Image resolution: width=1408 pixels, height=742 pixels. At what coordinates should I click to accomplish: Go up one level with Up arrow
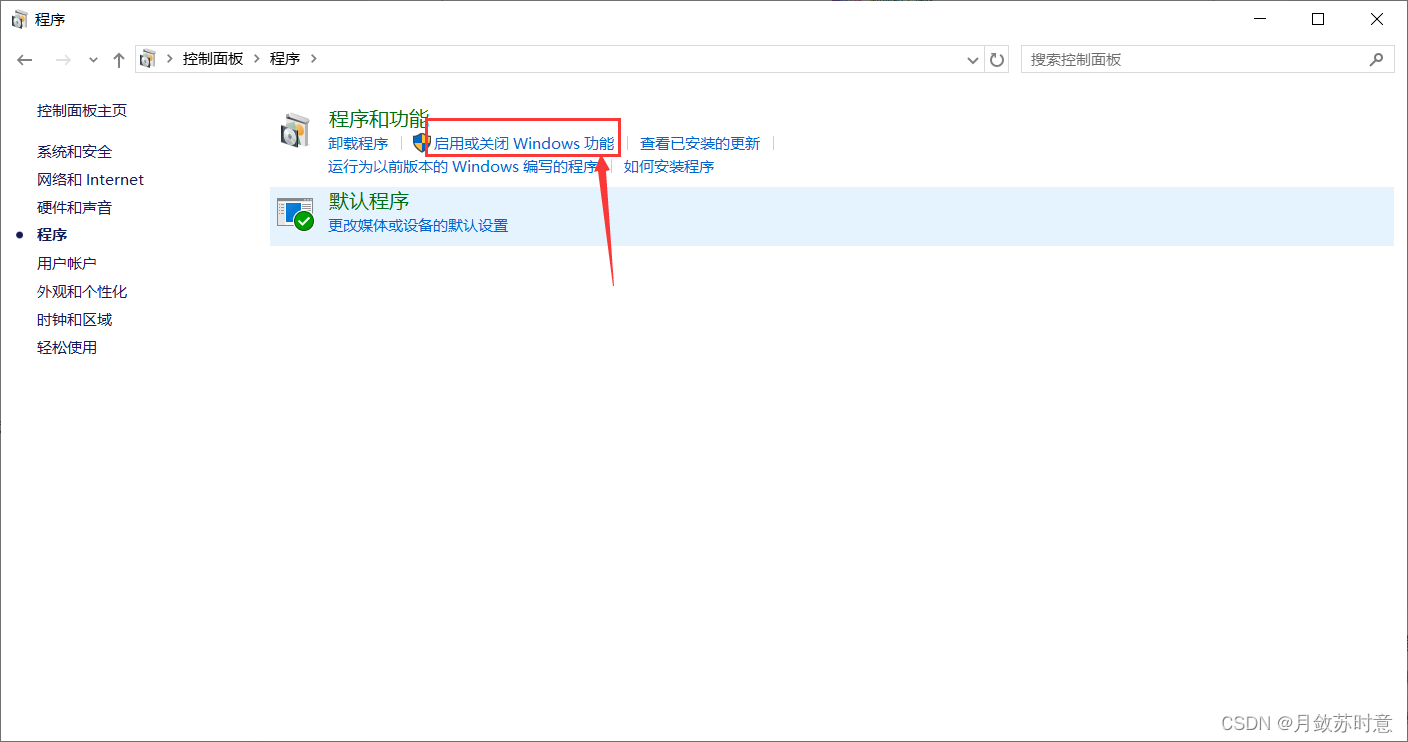tap(119, 60)
